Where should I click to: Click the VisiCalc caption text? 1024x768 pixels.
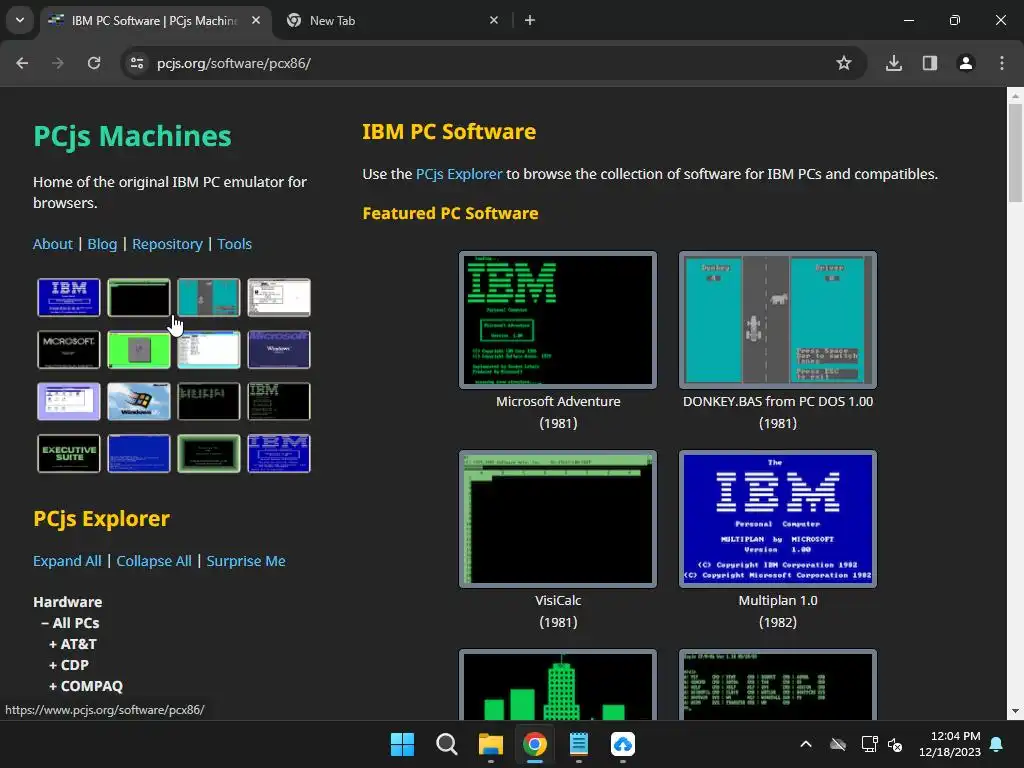coord(558,600)
